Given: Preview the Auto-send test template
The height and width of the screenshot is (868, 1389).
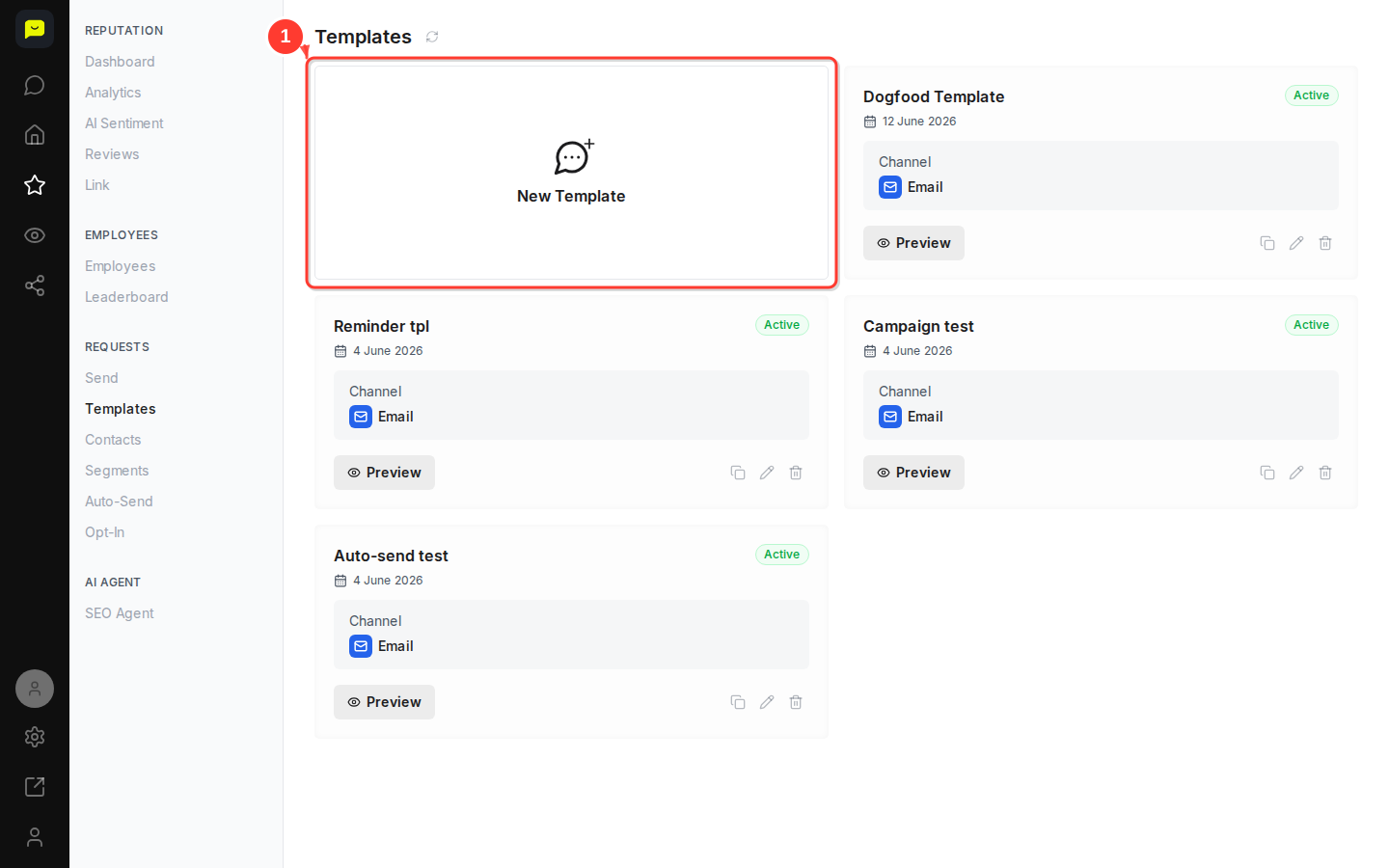Looking at the screenshot, I should 384,702.
